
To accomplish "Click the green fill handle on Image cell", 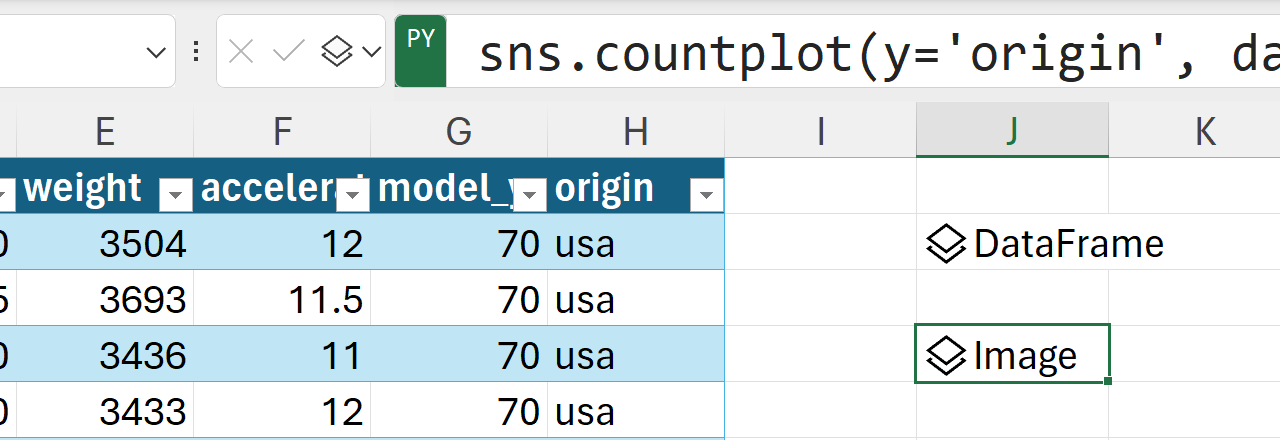I will (1108, 381).
